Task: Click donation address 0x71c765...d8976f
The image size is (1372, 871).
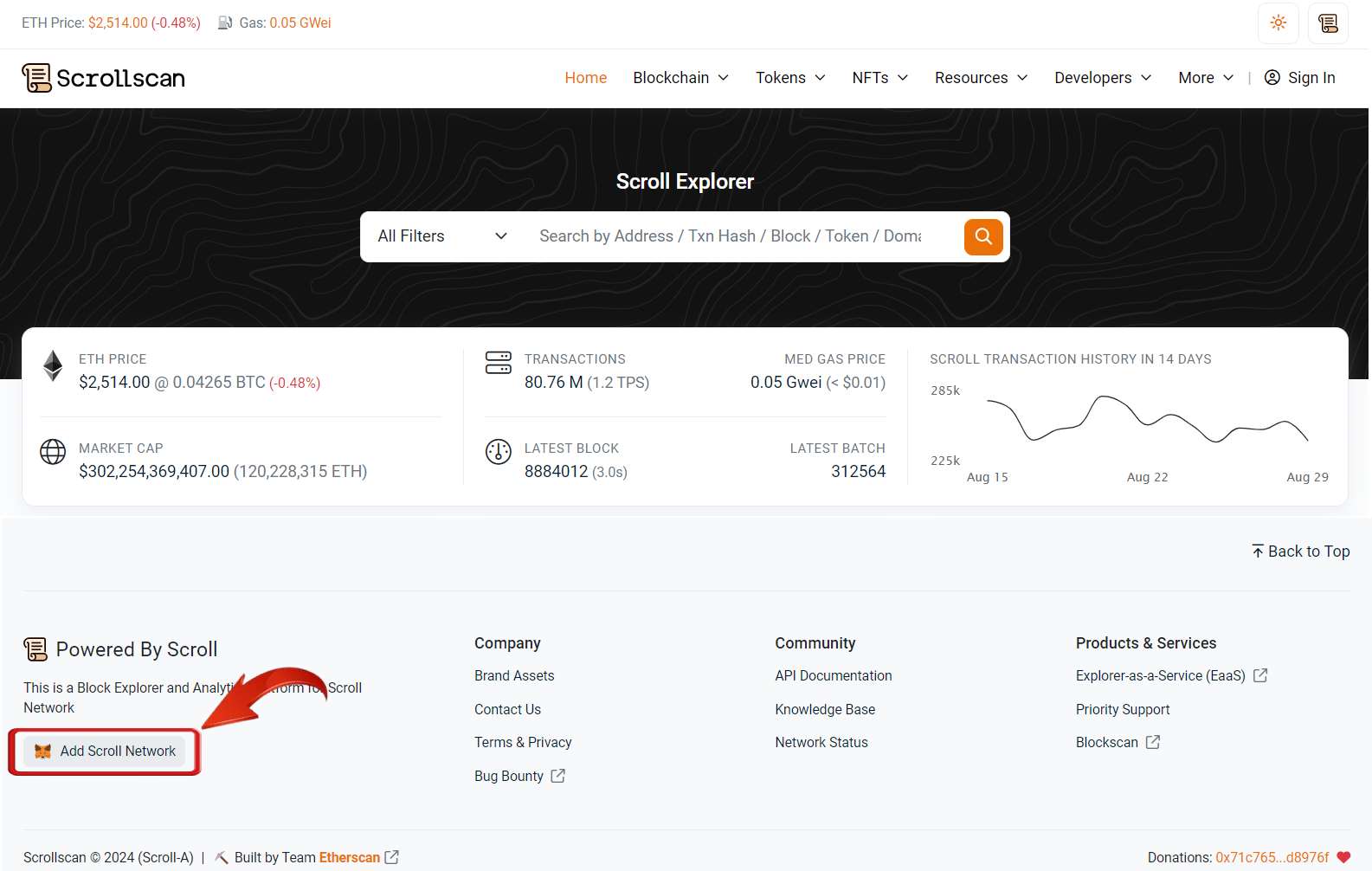Action: [1272, 858]
